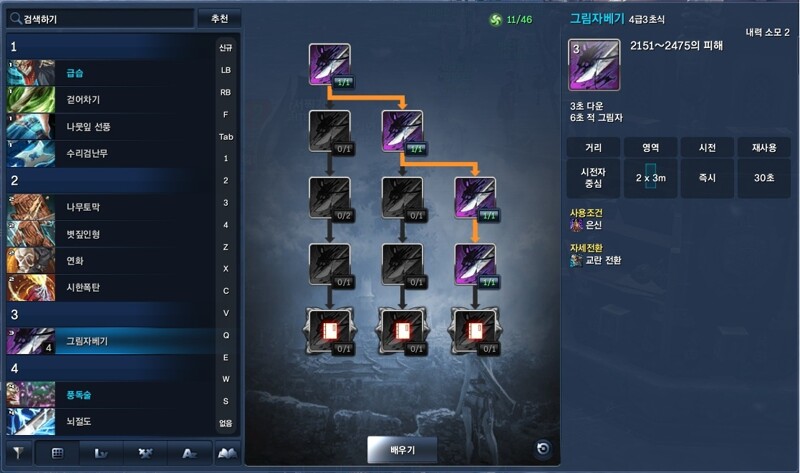Click the locked 0/2 skill tree node
The image size is (800, 473).
330,198
